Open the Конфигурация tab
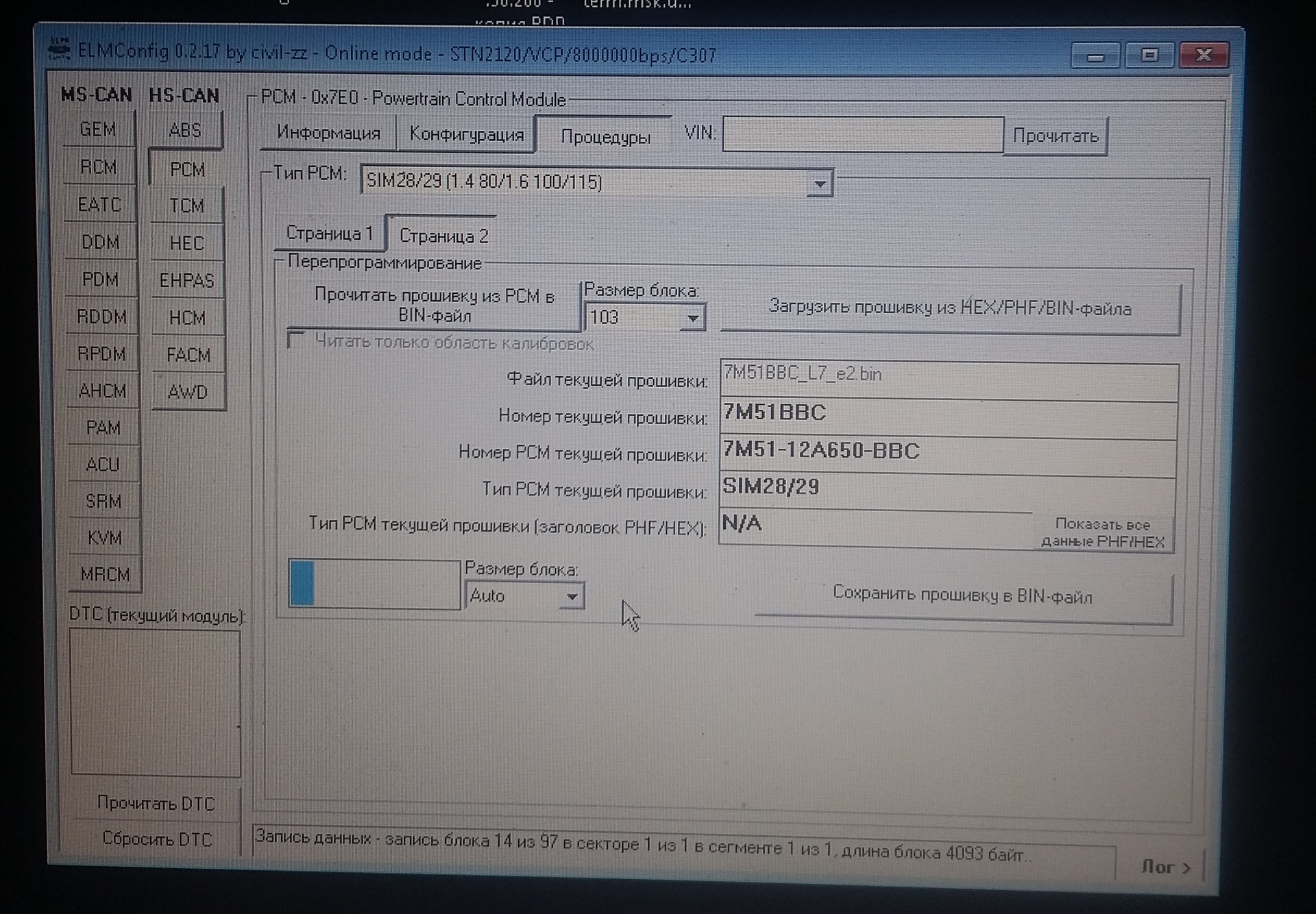 pos(466,134)
